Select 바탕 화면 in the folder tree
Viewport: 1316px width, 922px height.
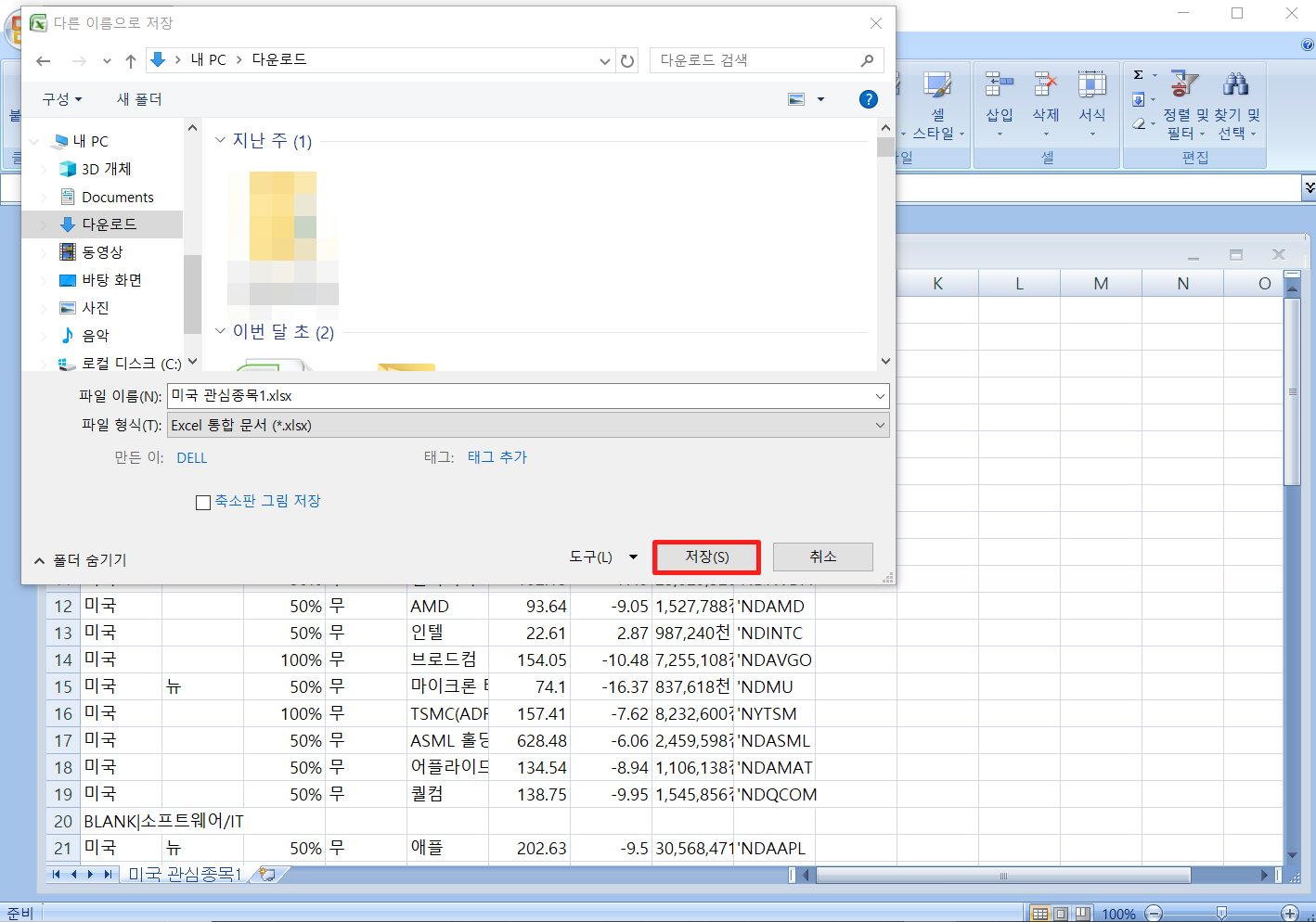point(111,280)
